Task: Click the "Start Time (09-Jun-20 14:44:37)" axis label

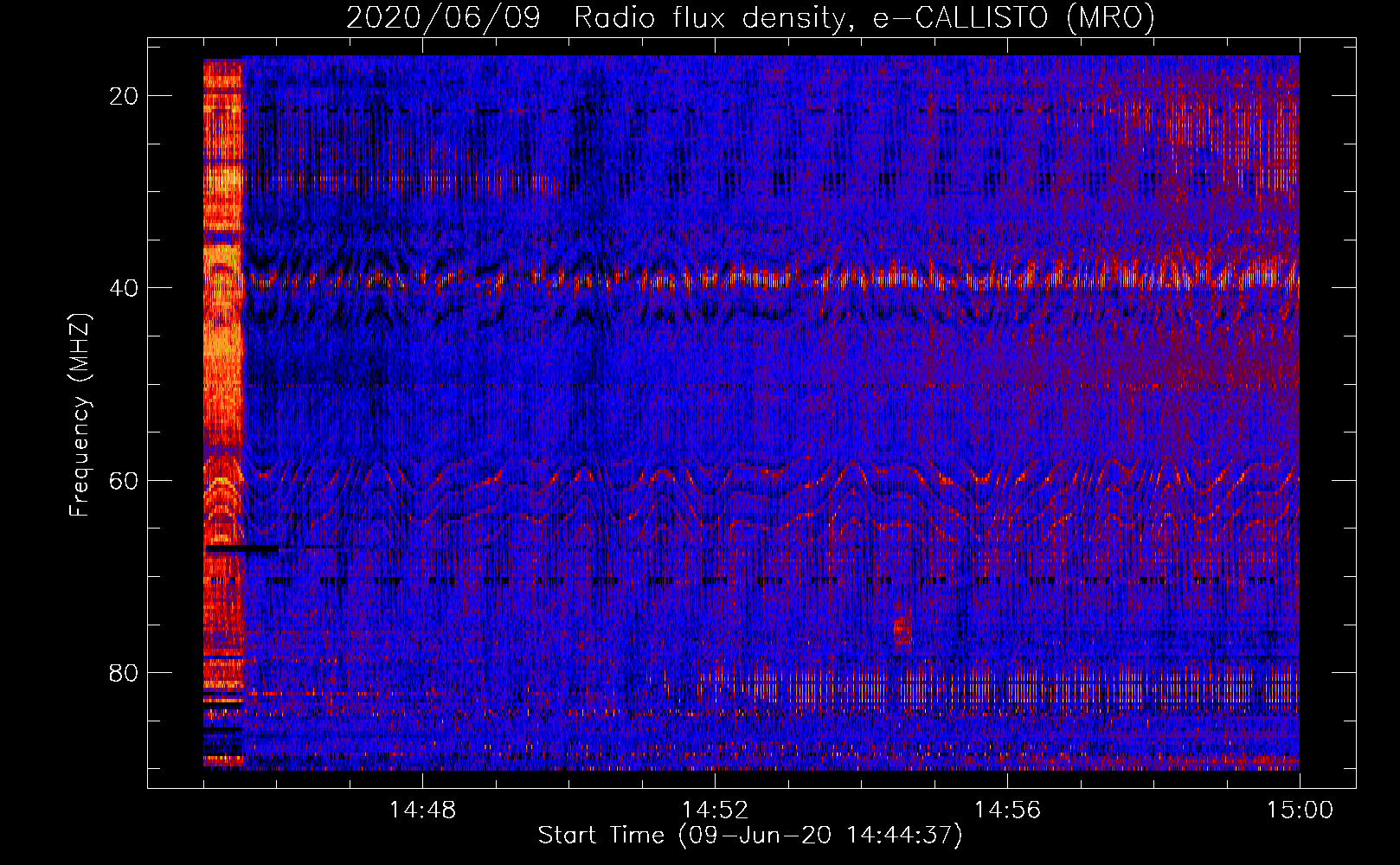Action: tap(750, 836)
